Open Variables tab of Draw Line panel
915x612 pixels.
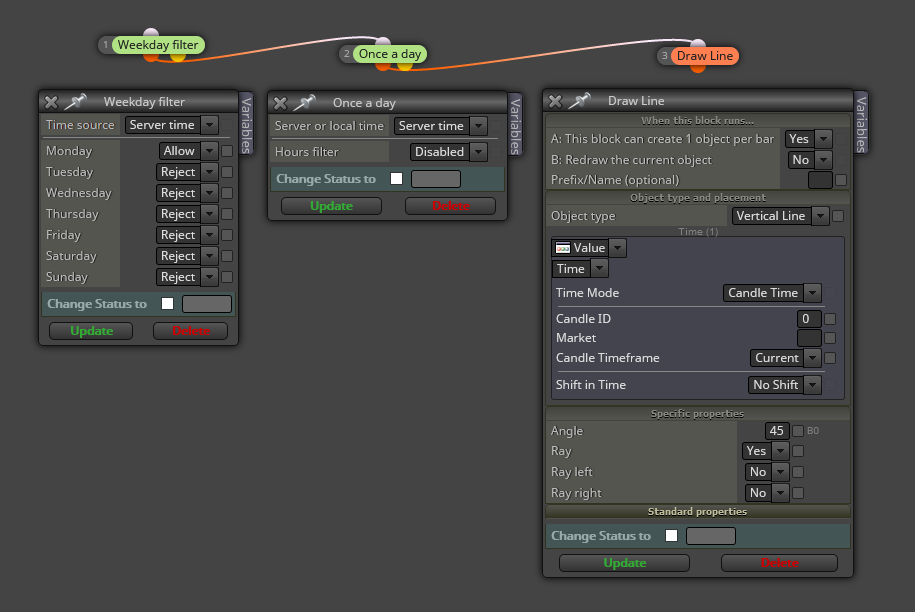click(861, 123)
